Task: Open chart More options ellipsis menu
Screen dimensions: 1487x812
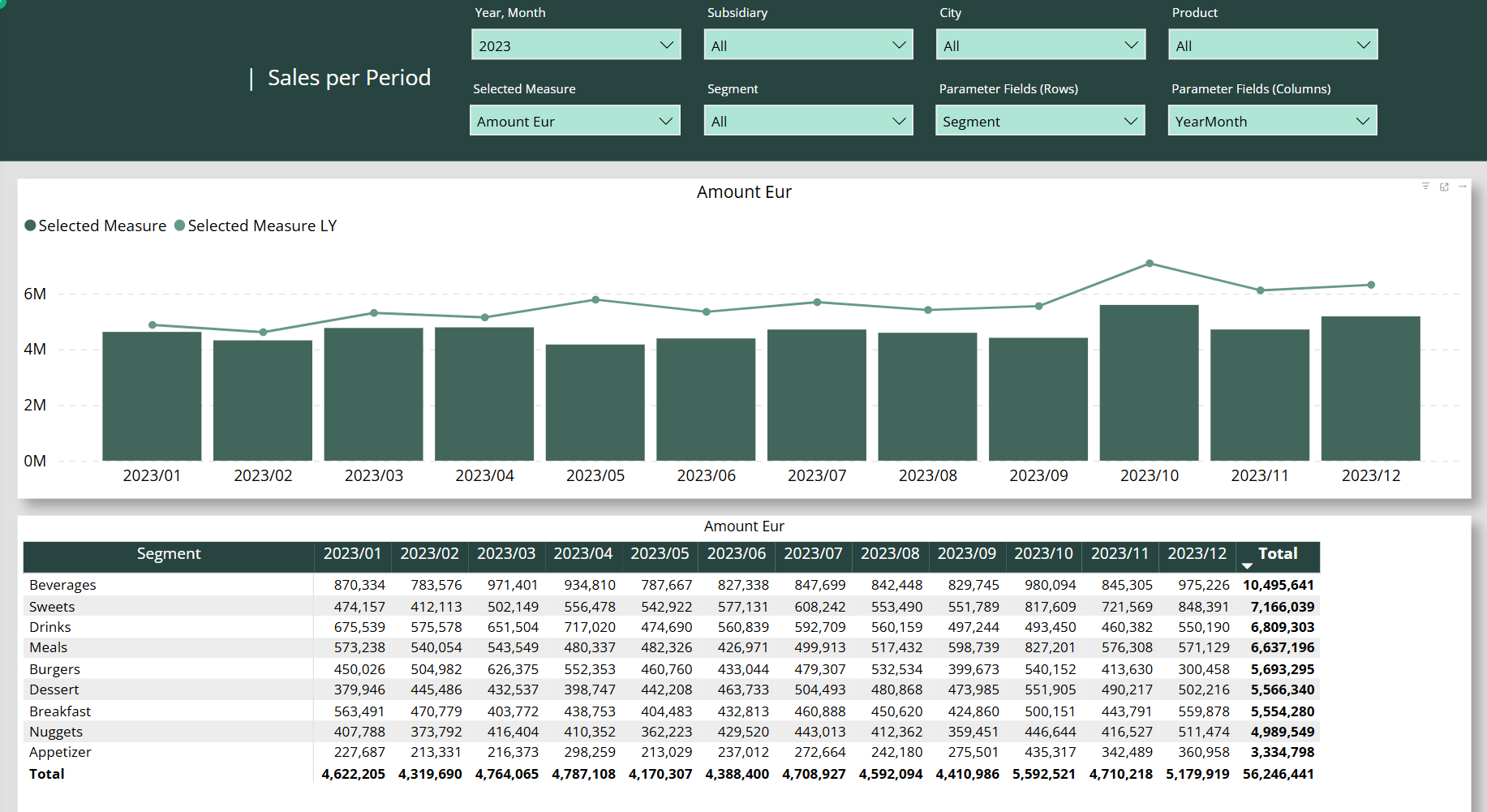Action: coord(1463,187)
